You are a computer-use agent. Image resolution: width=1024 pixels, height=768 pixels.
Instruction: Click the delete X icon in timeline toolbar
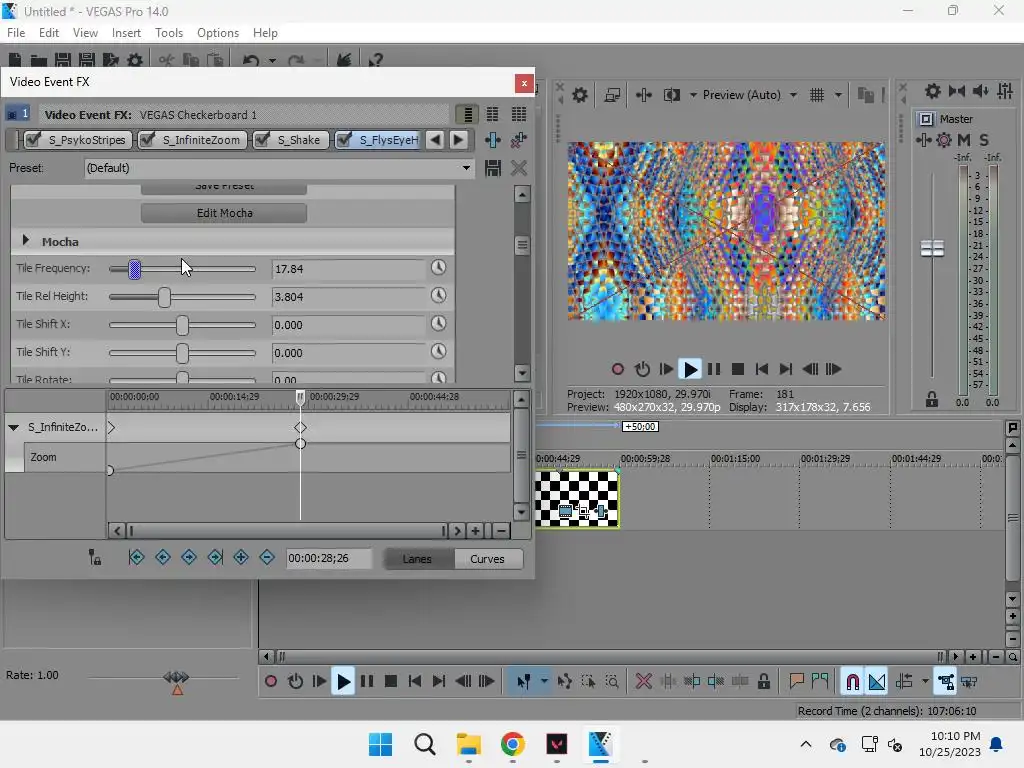pyautogui.click(x=643, y=682)
